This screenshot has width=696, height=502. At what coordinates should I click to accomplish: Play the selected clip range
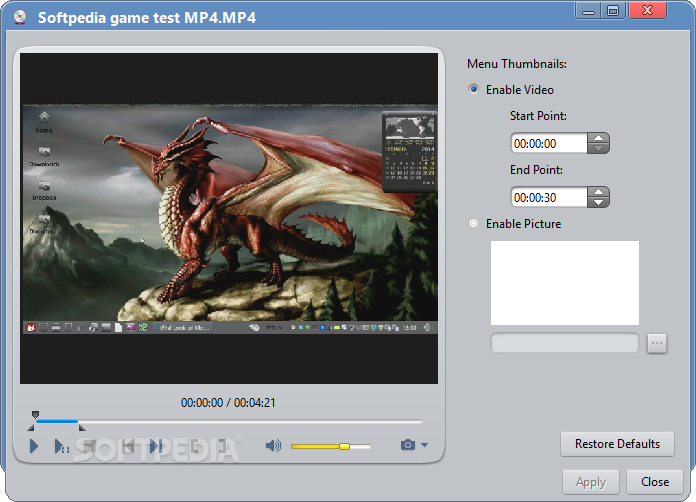tap(61, 446)
